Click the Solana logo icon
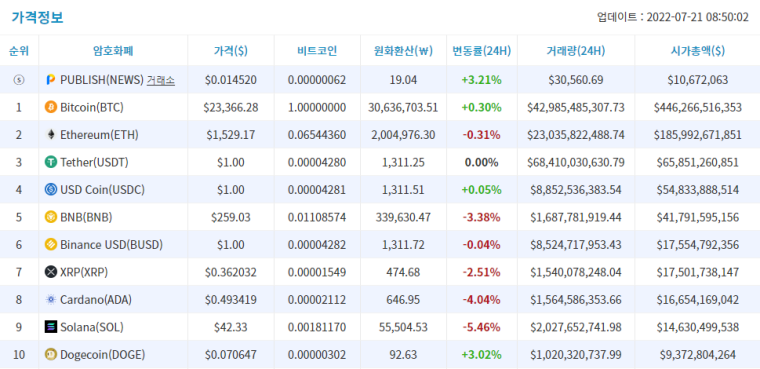This screenshot has height=369, width=760. [51, 327]
